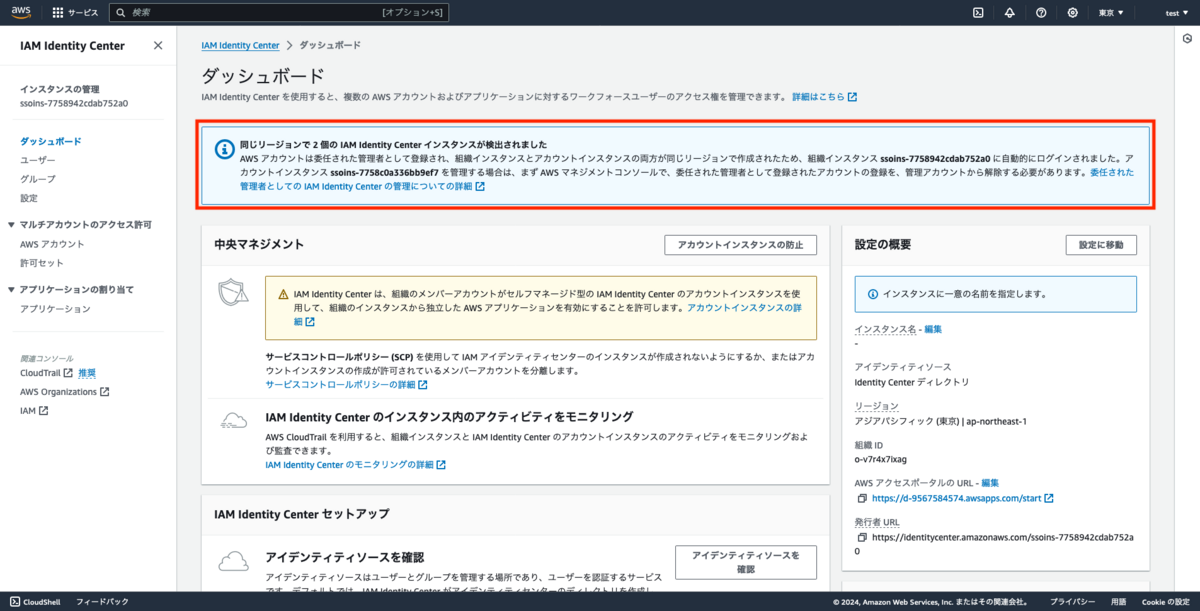Click warning triangle icon in yellow alert
The image size is (1200, 611).
[282, 295]
